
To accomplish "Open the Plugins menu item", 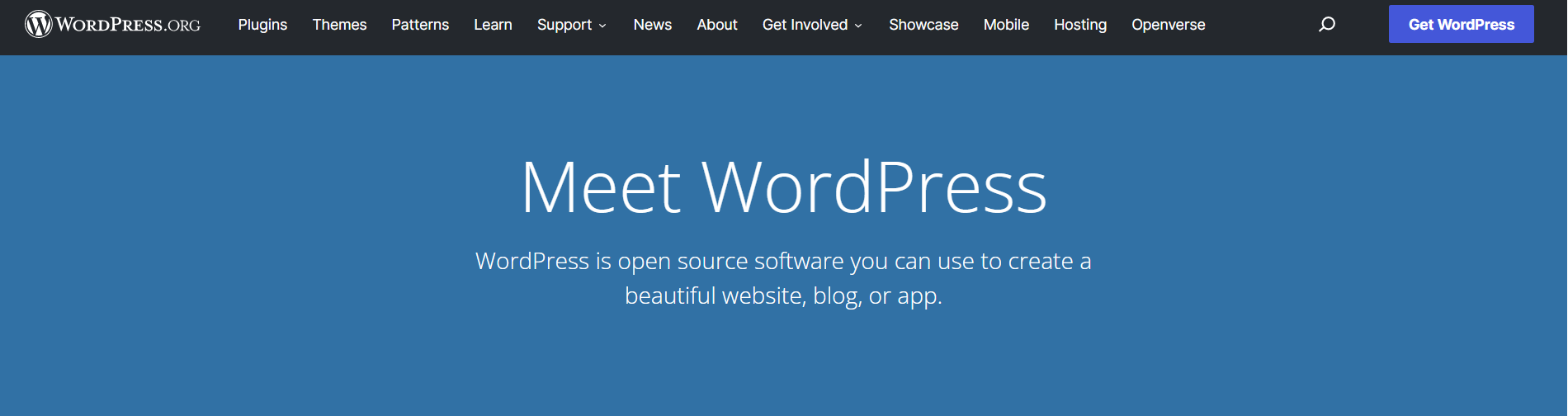I will (x=262, y=25).
